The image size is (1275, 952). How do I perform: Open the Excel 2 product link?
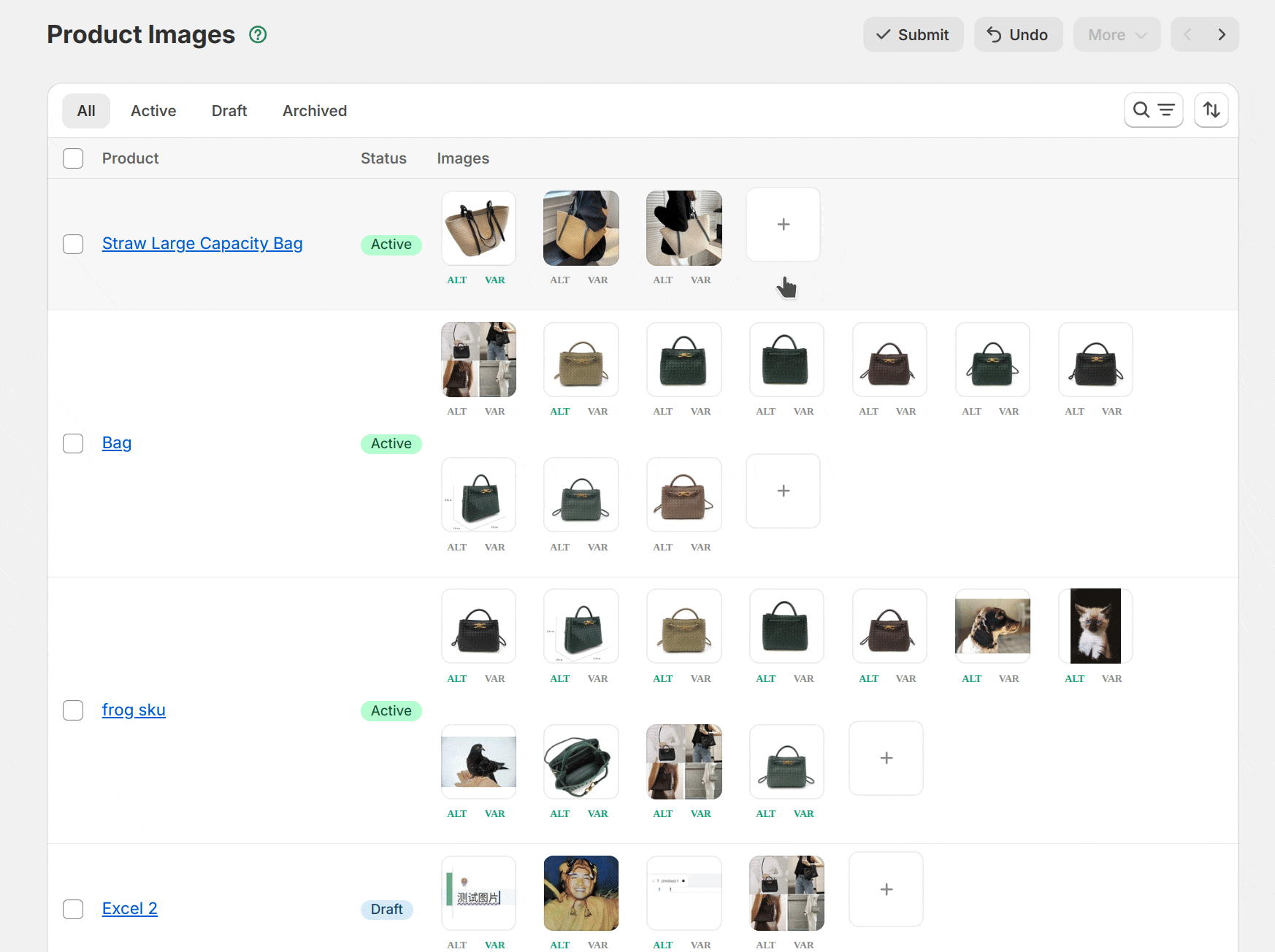tap(130, 909)
